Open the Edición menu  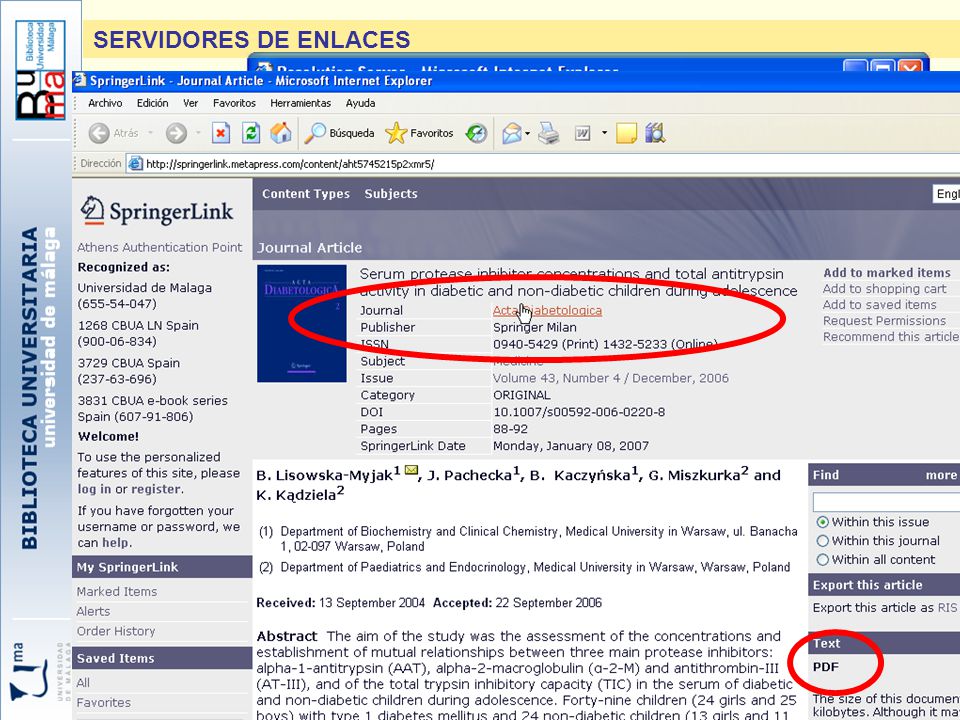point(152,103)
